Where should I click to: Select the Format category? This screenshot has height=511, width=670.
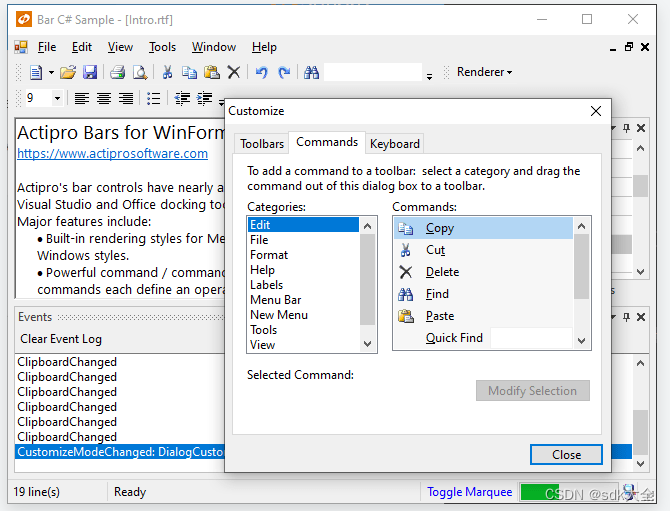click(303, 255)
